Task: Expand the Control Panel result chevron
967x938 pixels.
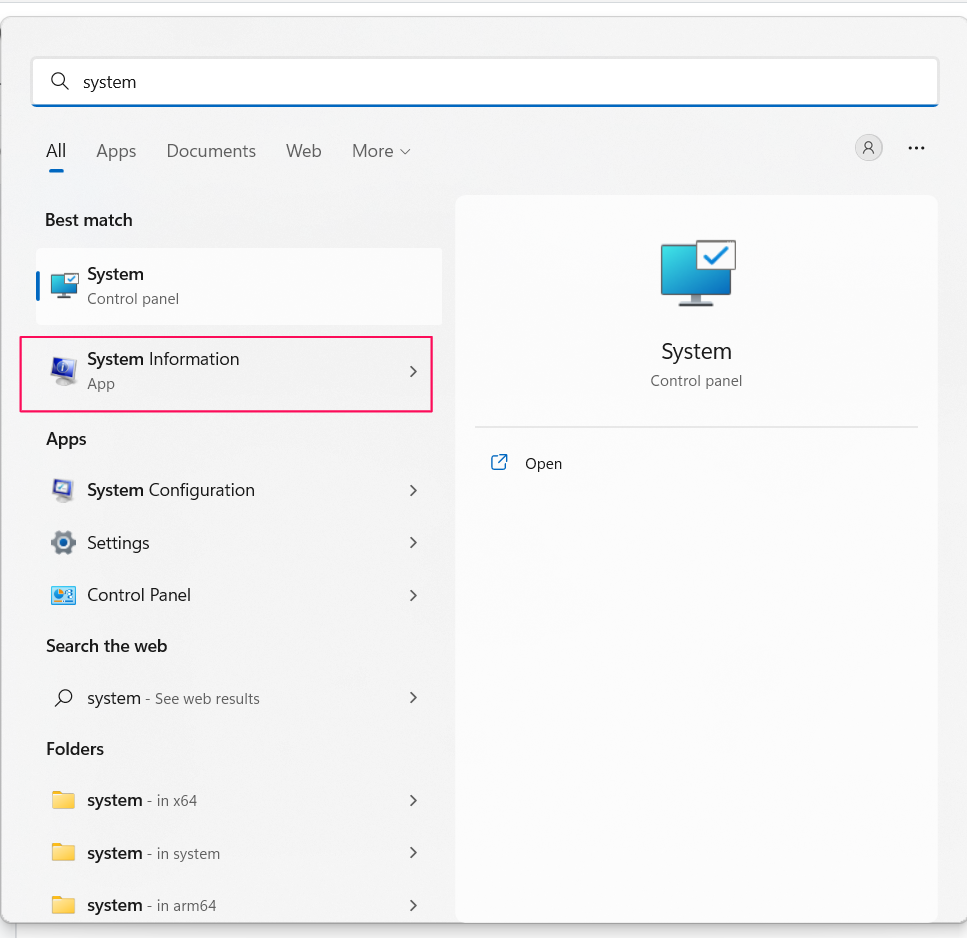Action: 413,595
